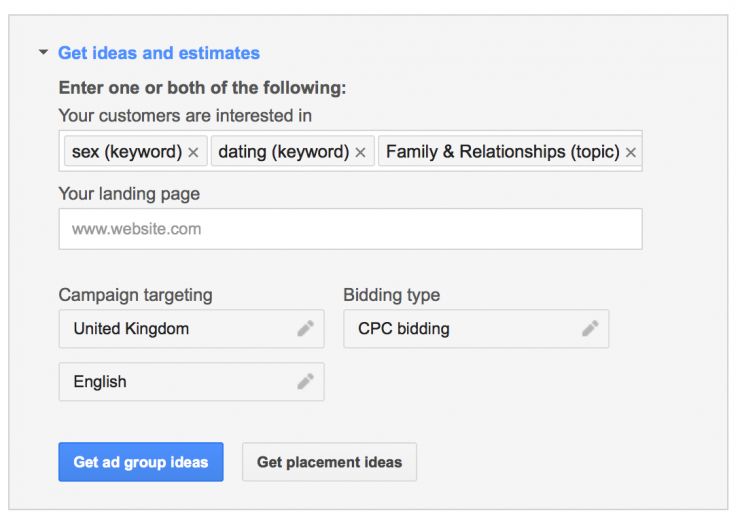Delete the Family & Relationships topic chip

[631, 153]
